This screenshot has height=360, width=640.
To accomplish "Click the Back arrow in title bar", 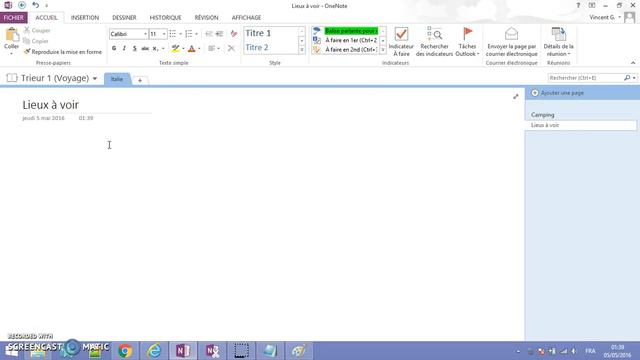I will tap(22, 5).
